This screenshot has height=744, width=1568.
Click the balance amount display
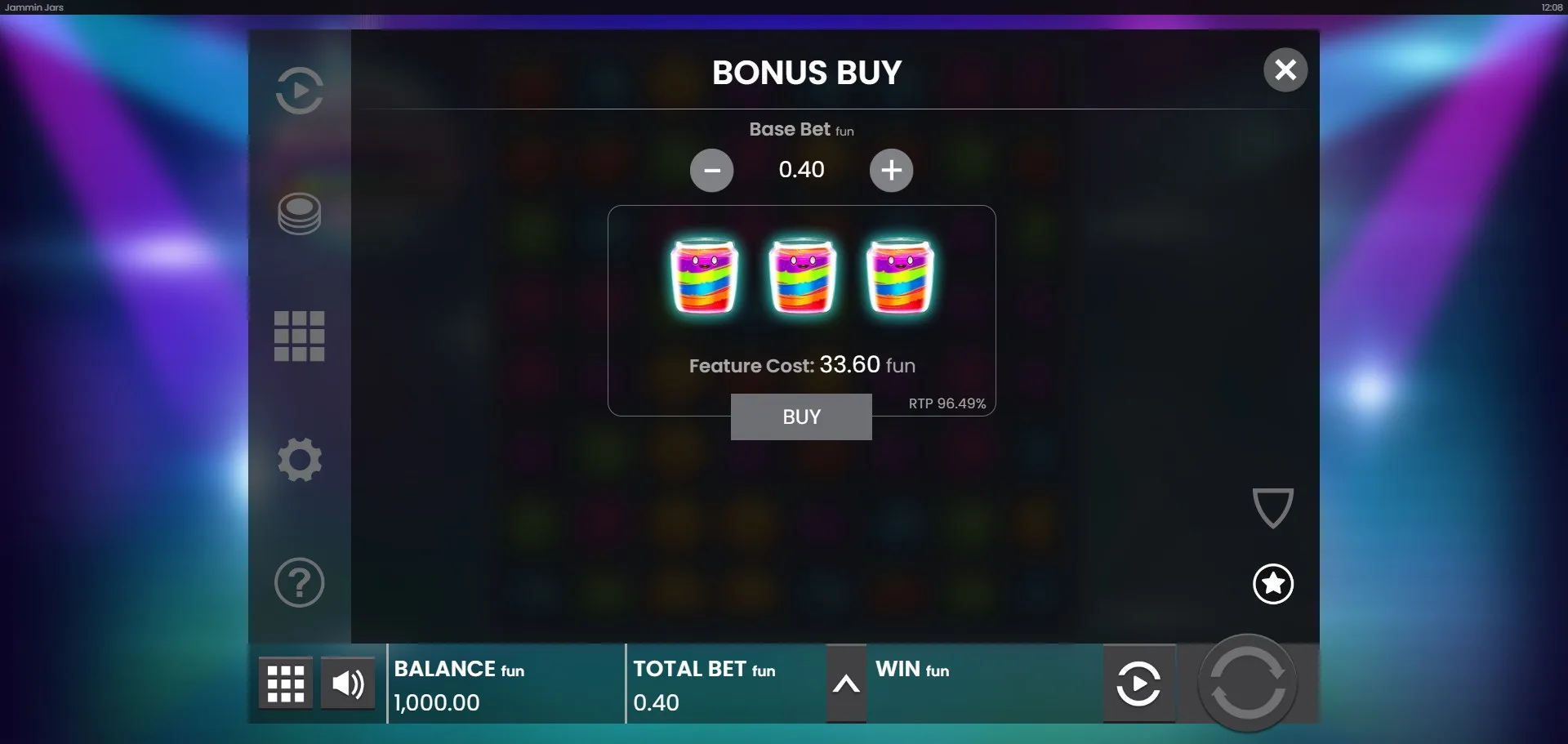437,702
